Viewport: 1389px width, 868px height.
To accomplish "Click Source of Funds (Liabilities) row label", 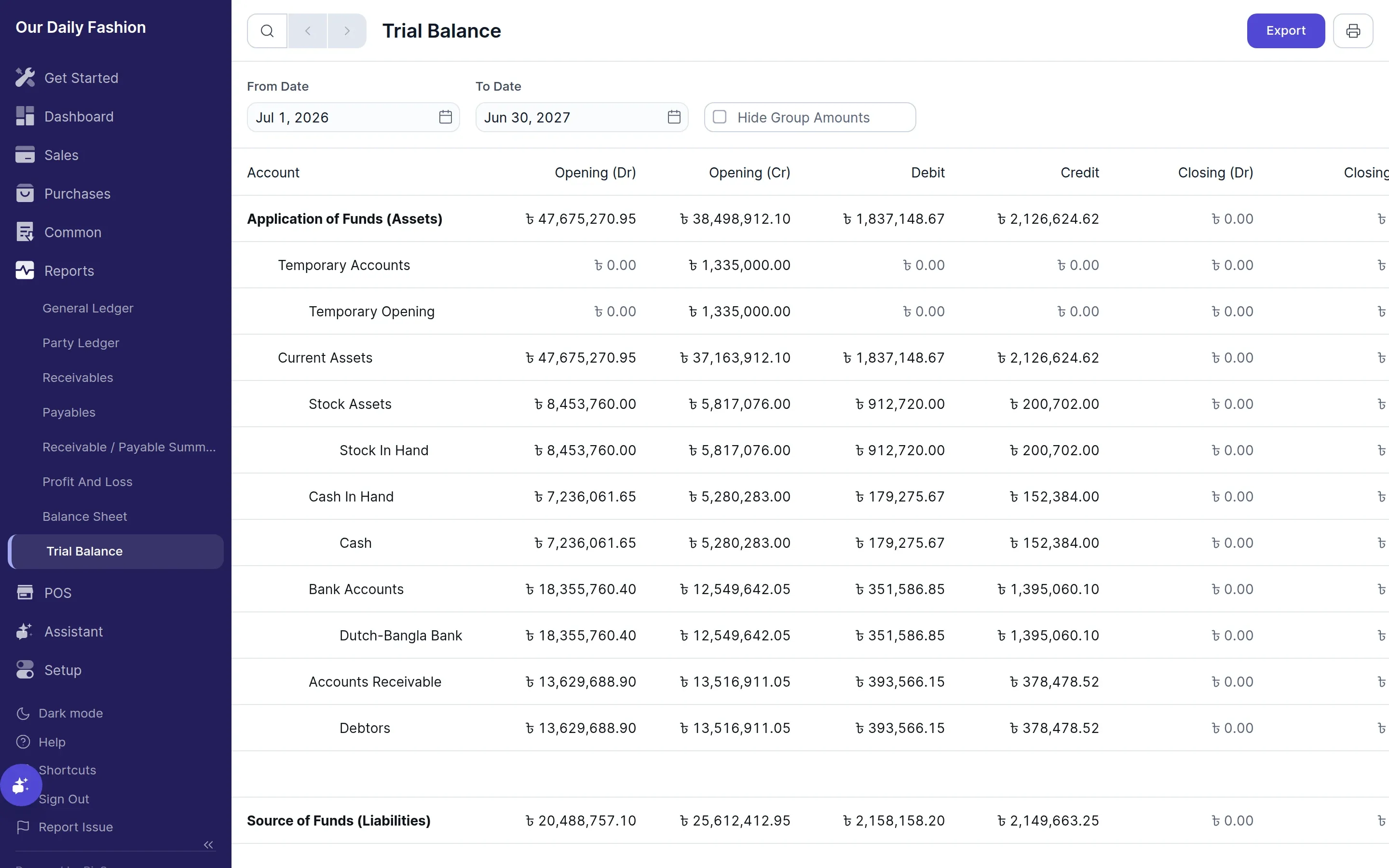I will coord(339,820).
